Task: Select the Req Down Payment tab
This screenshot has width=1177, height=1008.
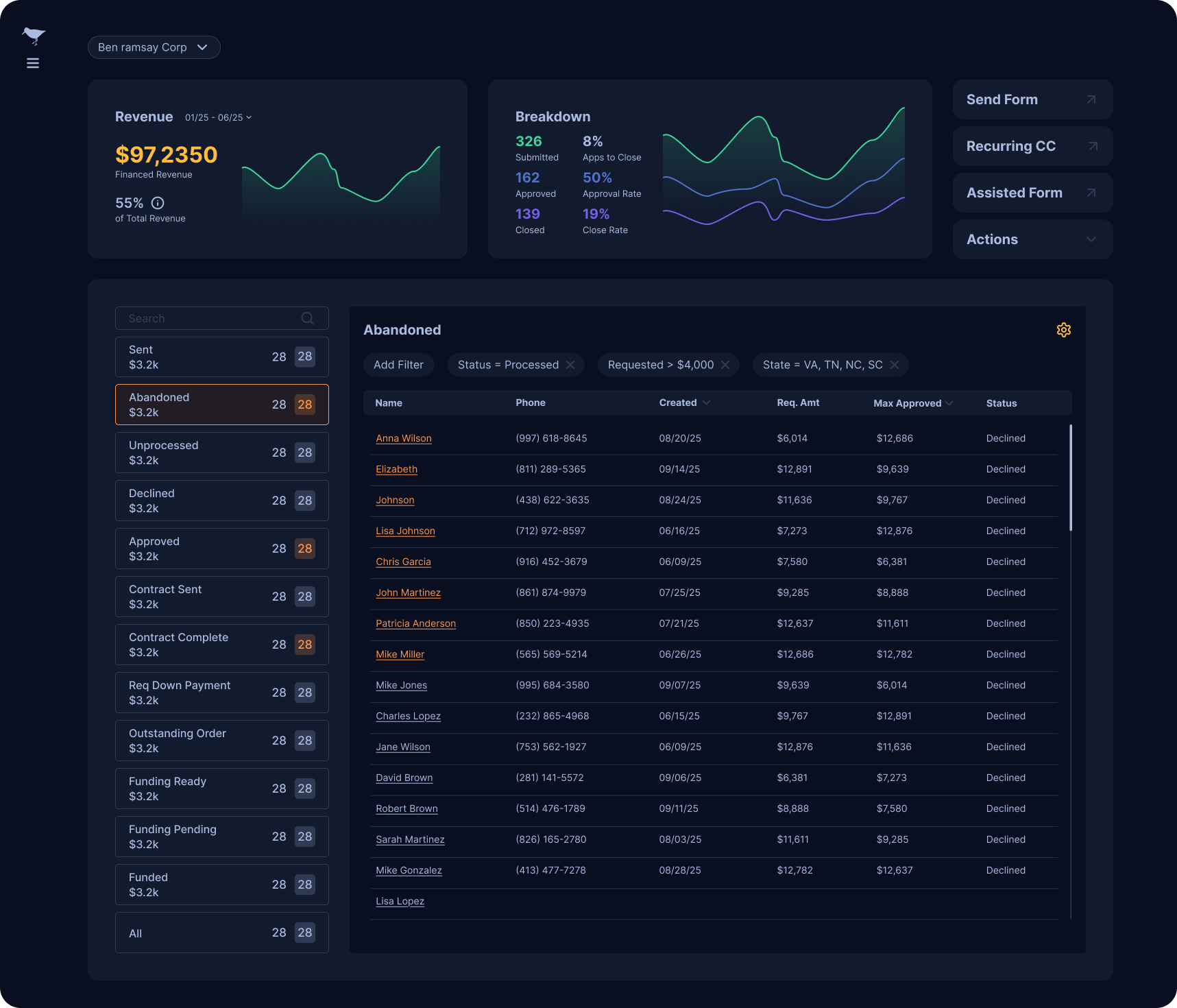Action: [x=222, y=693]
